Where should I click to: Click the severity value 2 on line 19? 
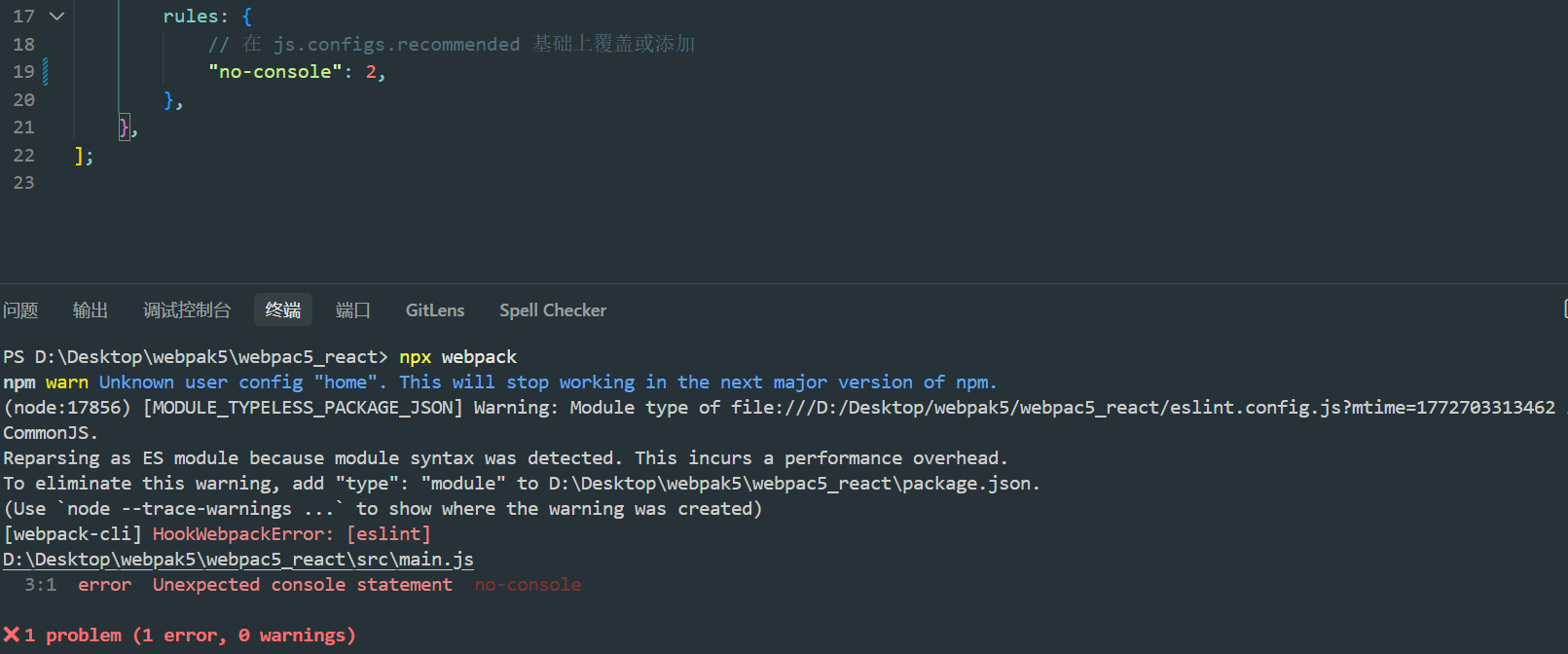pyautogui.click(x=371, y=72)
